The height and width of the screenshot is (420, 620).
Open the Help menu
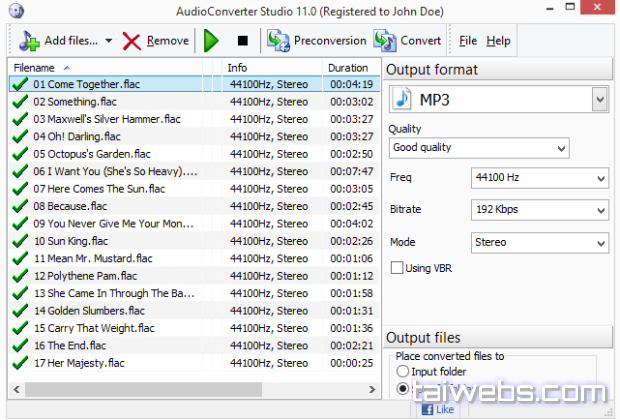pyautogui.click(x=498, y=41)
